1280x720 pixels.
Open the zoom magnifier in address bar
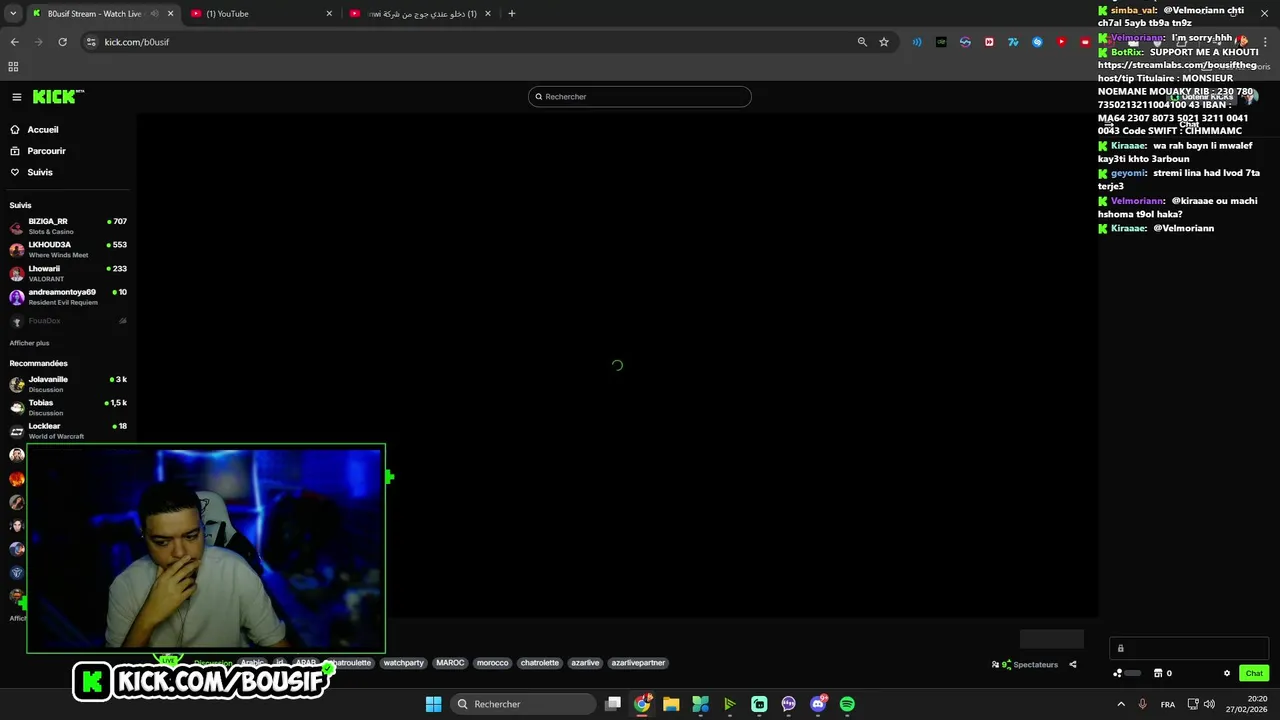(862, 42)
